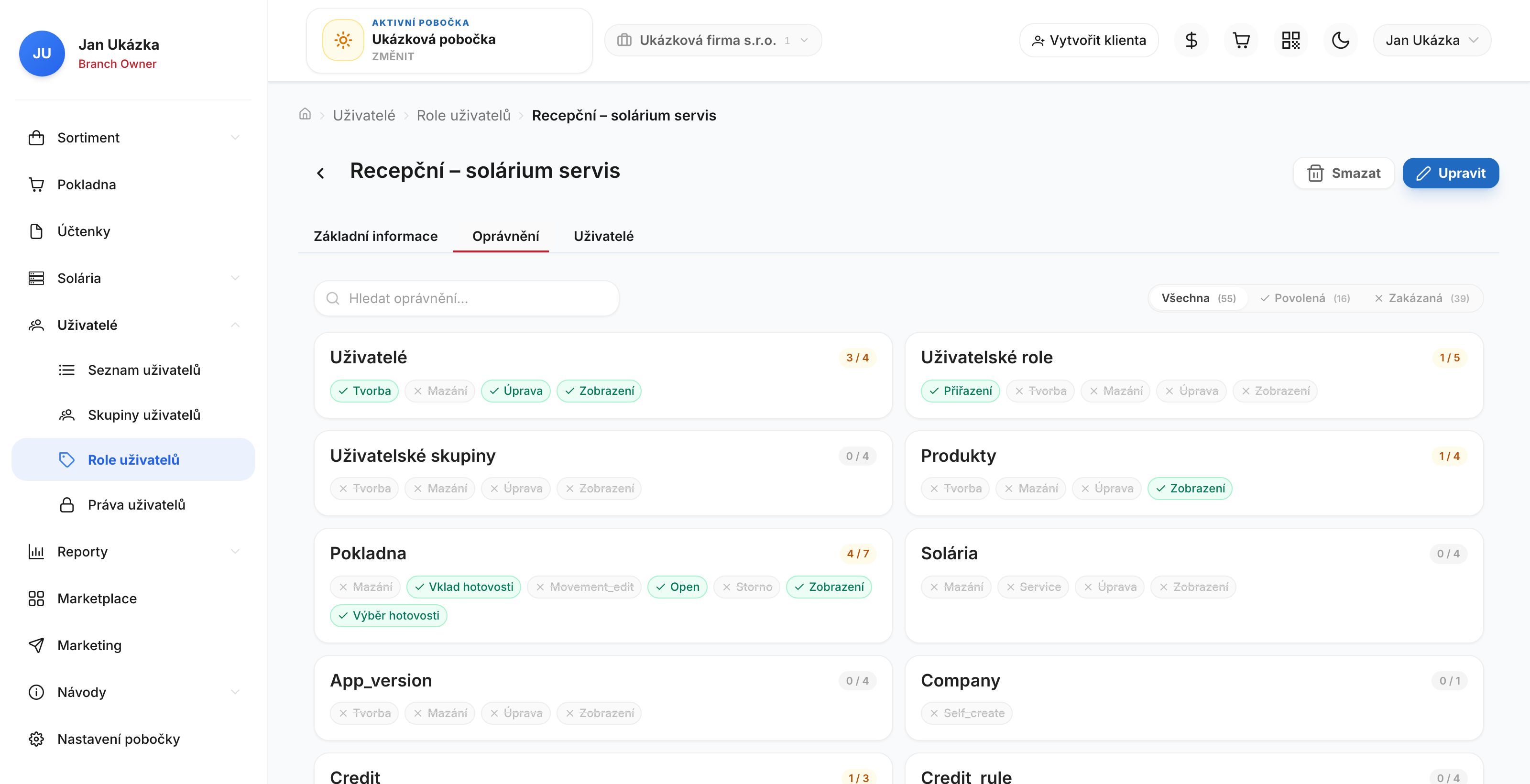Toggle Tvorba permission in Uživatelé card
Screen dimensions: 1530x784
[364, 391]
